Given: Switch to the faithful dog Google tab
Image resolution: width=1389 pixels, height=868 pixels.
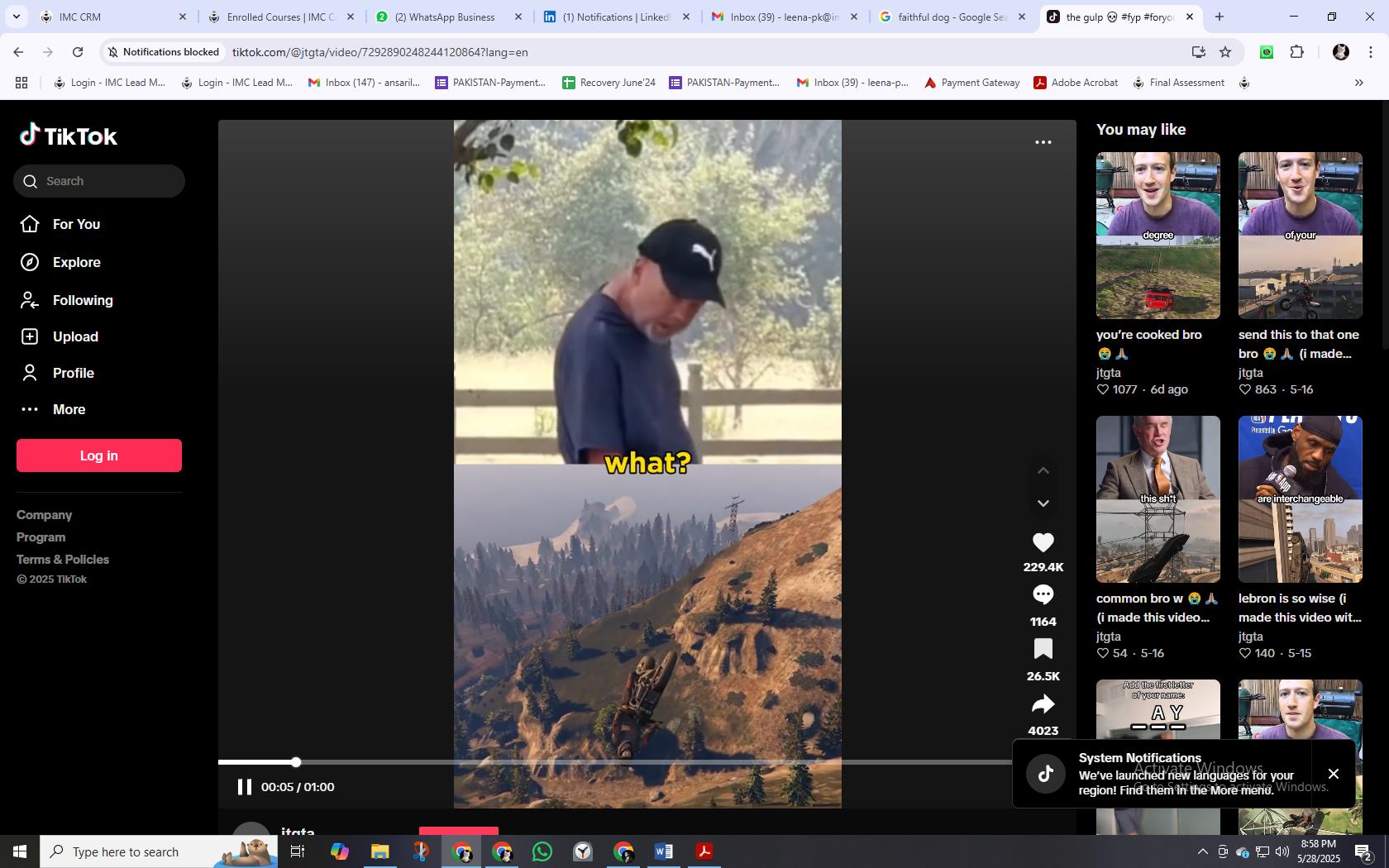Looking at the screenshot, I should click(953, 17).
